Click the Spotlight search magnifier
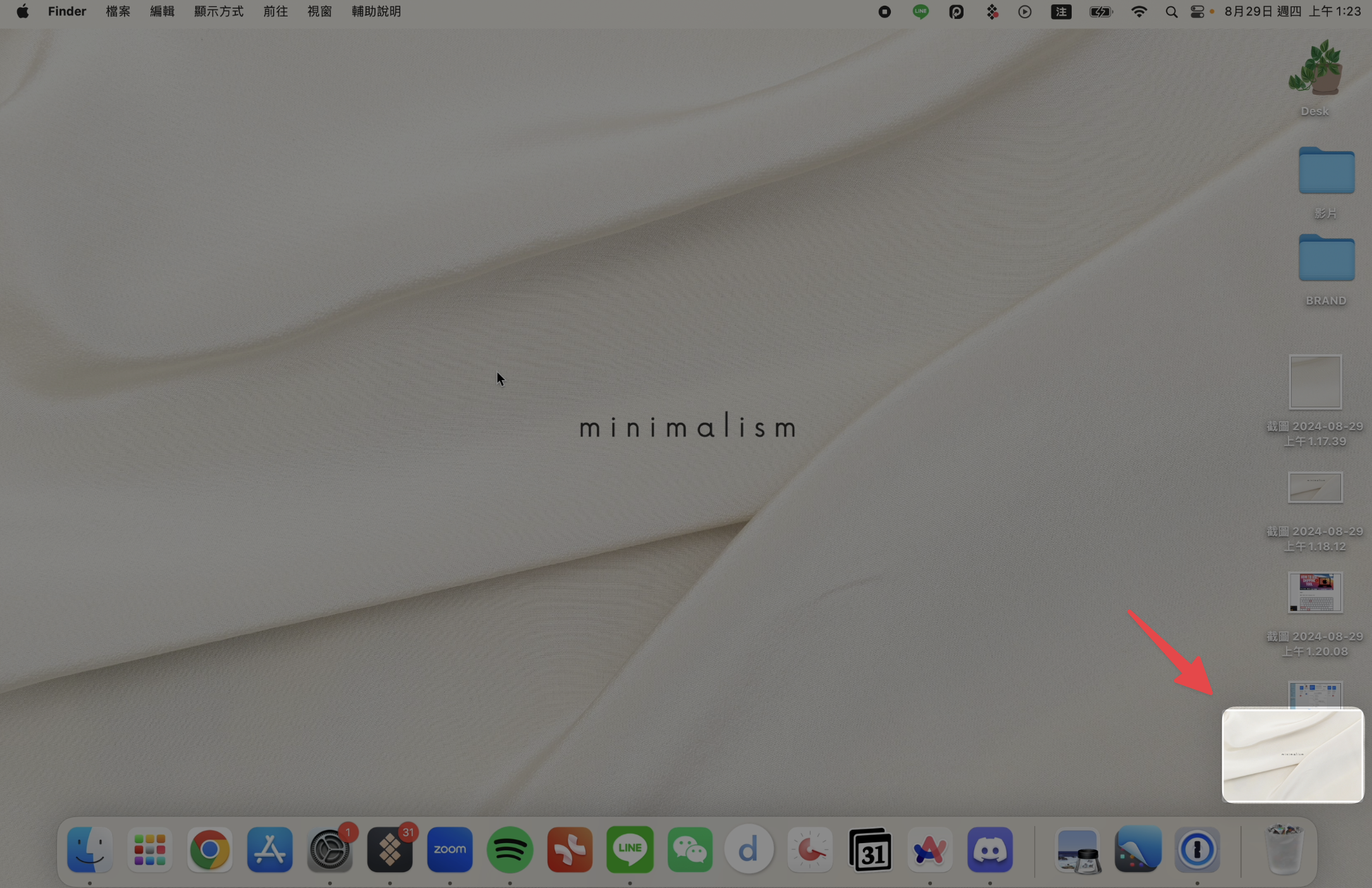Image resolution: width=1372 pixels, height=888 pixels. (1171, 11)
